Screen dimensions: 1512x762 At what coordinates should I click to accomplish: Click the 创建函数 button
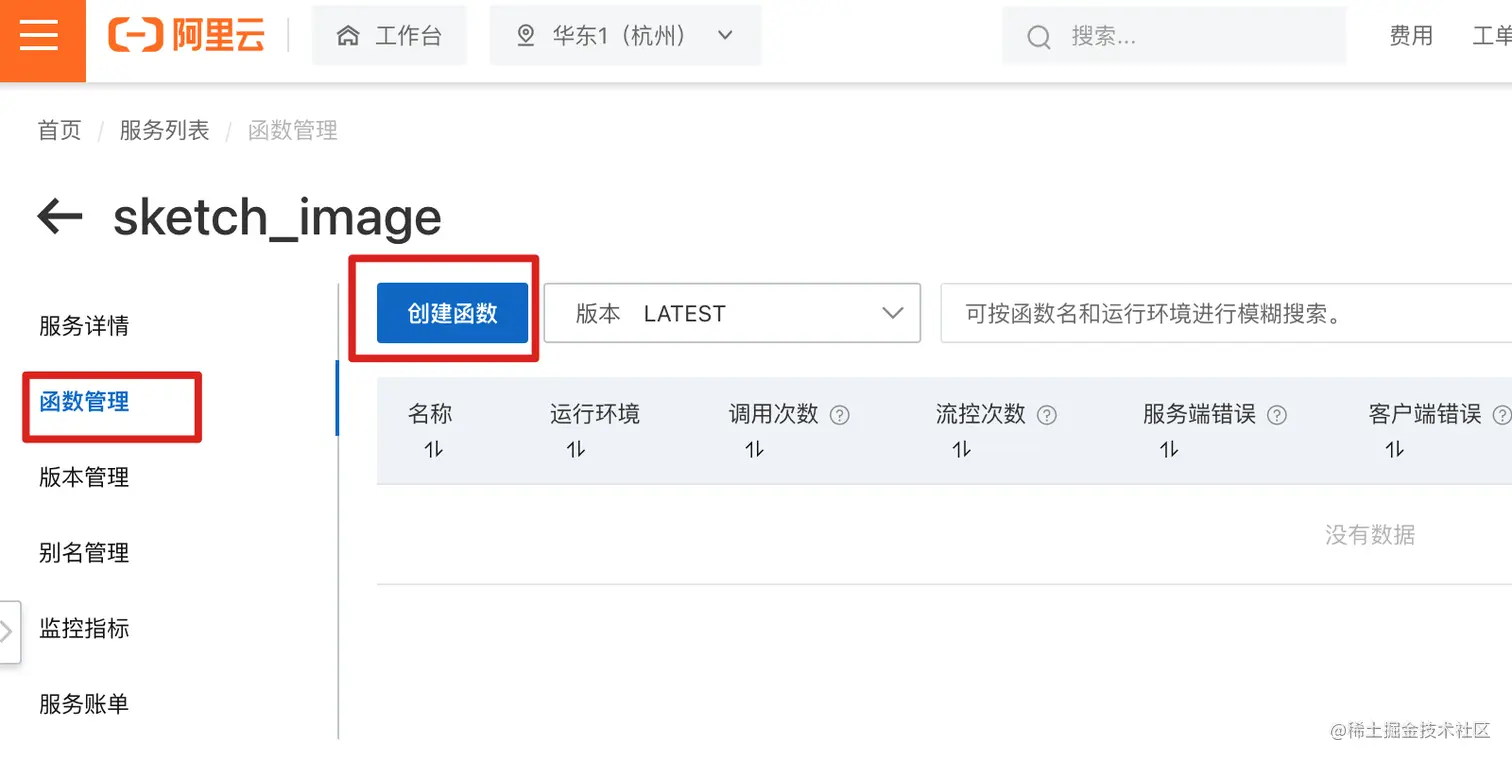tap(452, 313)
